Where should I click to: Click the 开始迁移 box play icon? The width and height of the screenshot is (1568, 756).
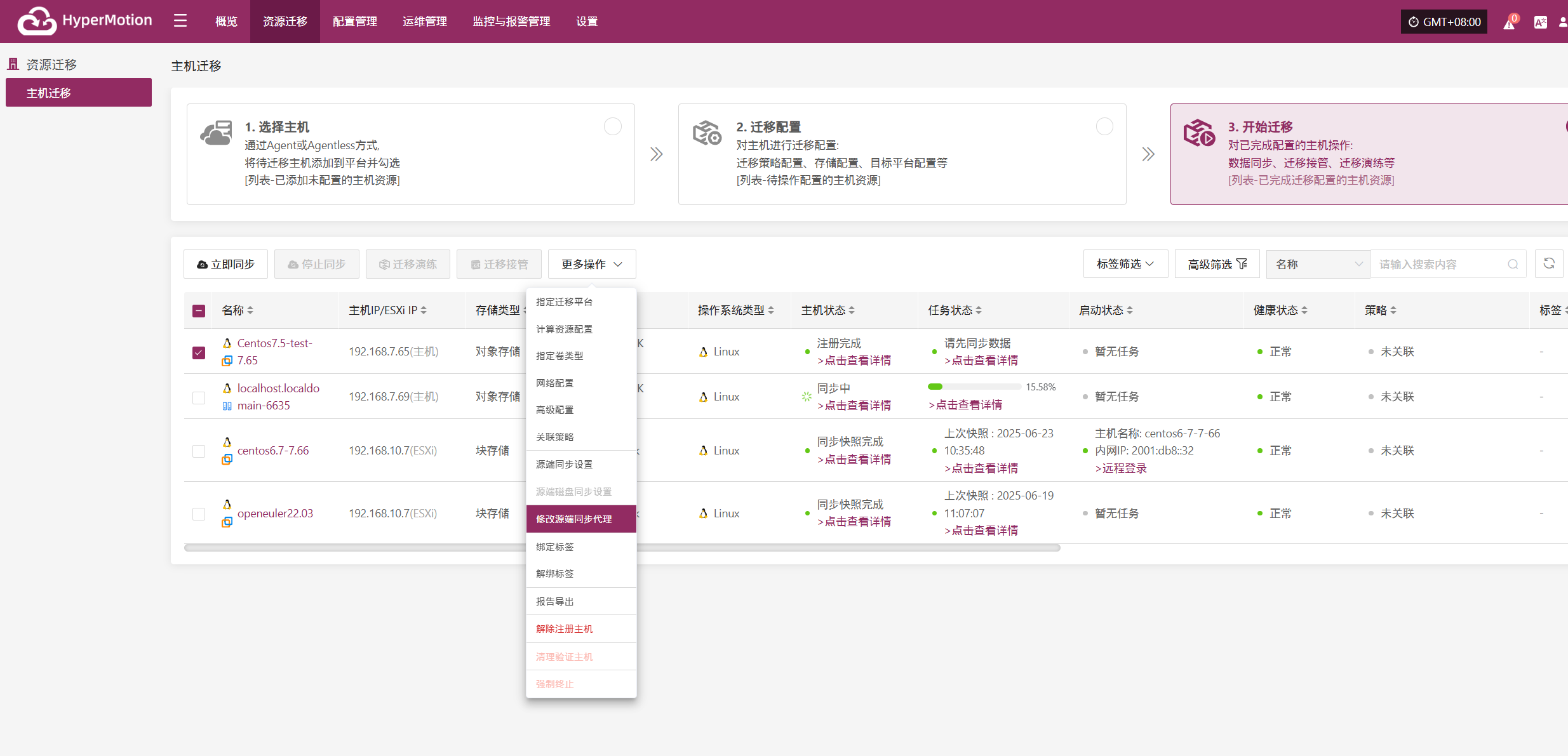[x=1199, y=133]
